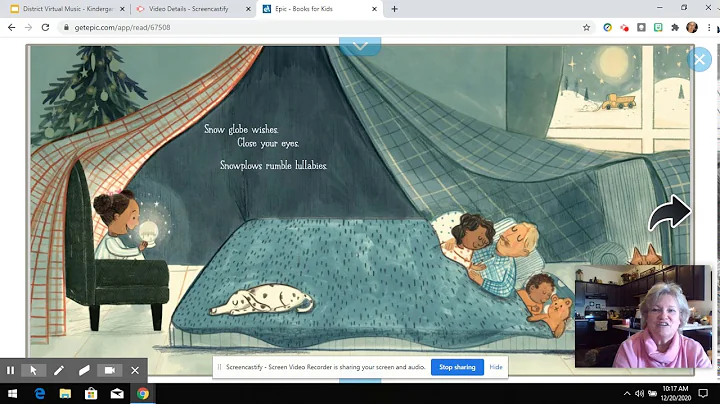Select Chrome icon in the taskbar

click(143, 393)
